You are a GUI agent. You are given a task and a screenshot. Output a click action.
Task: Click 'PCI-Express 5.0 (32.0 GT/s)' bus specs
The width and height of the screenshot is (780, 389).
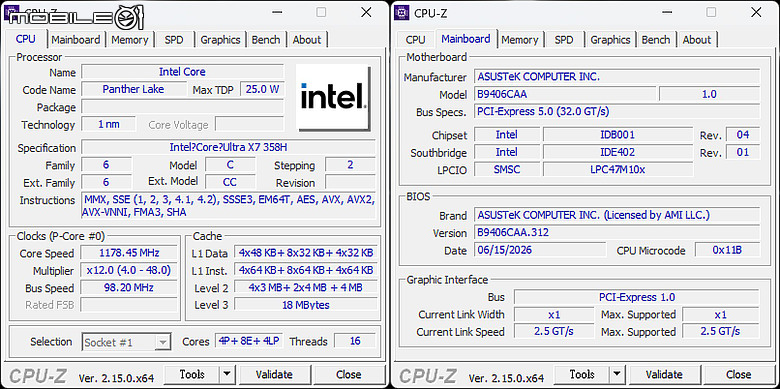(617, 111)
